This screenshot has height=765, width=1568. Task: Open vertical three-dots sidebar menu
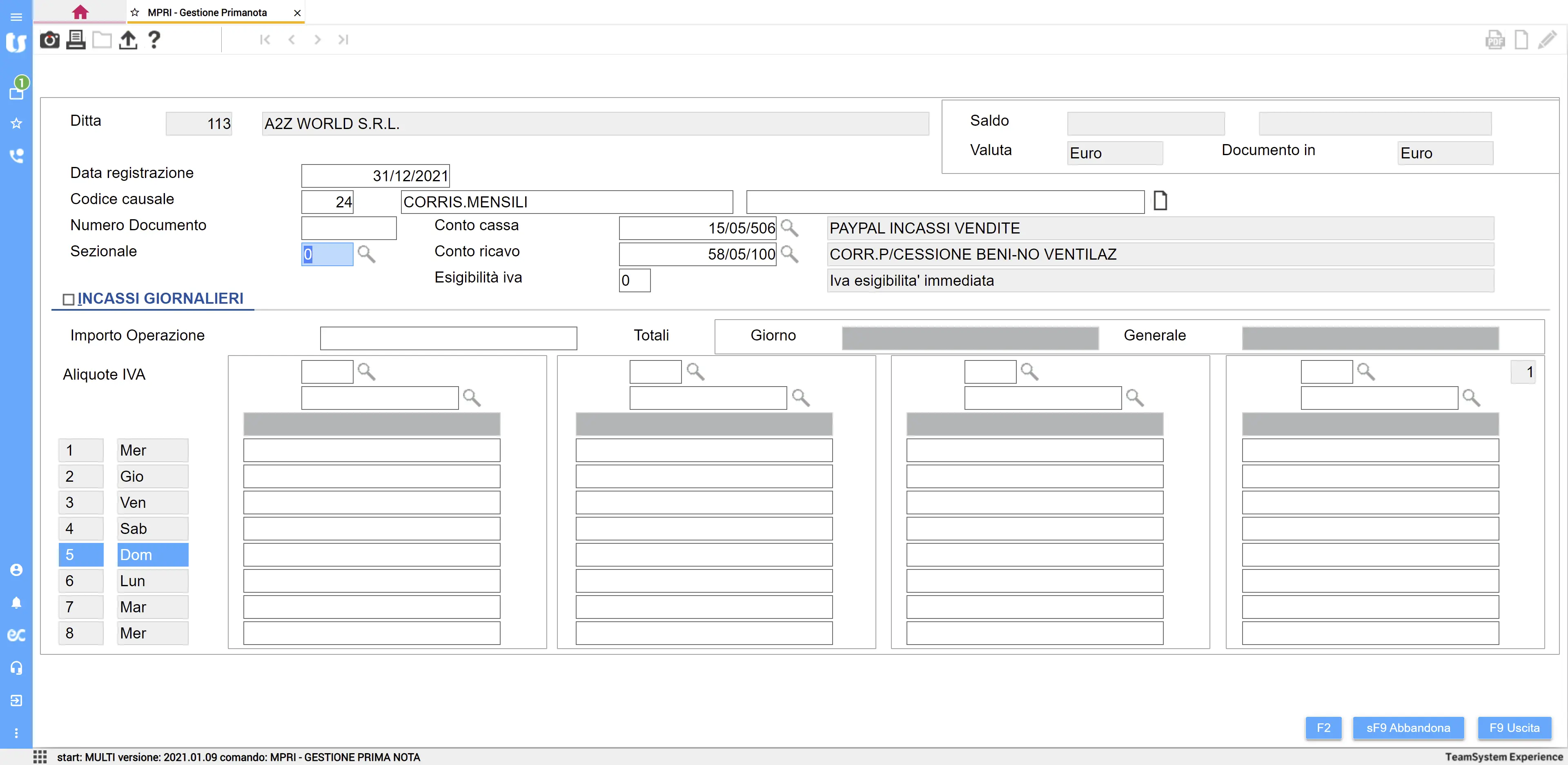(x=16, y=733)
